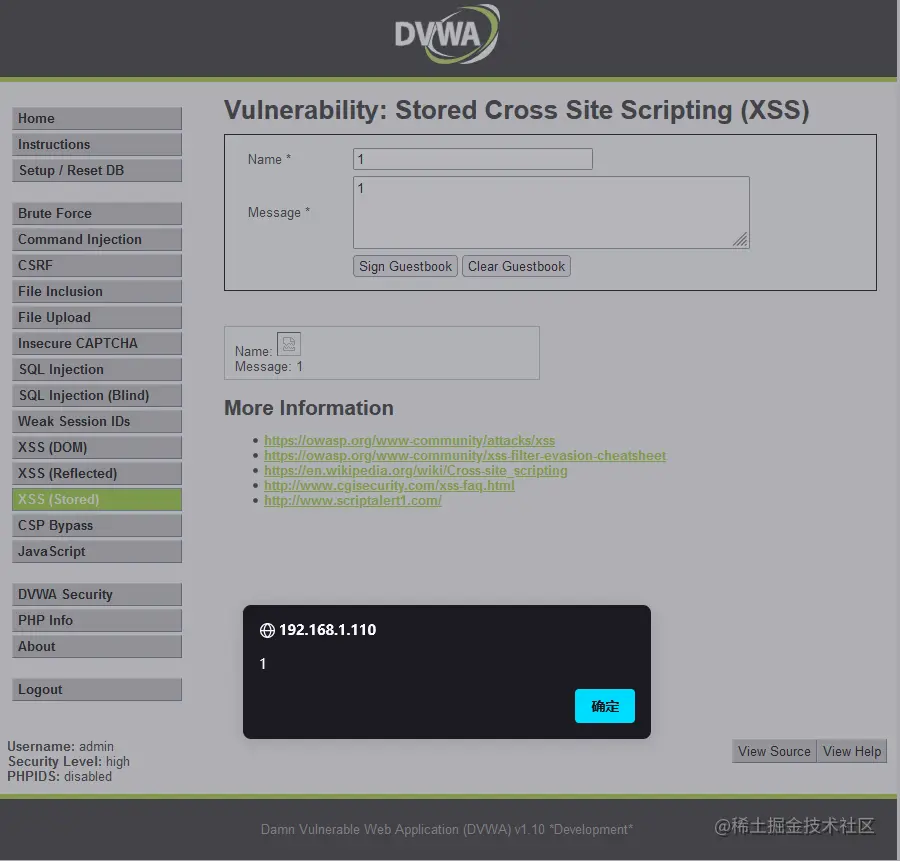The image size is (900, 861).
Task: Click the View Source button
Action: point(774,751)
